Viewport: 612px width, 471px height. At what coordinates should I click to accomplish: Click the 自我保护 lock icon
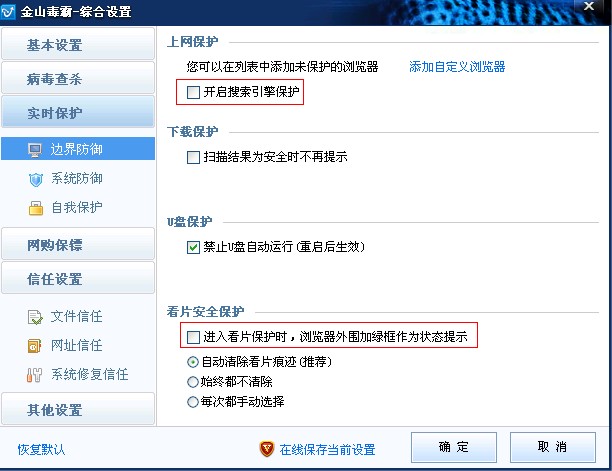click(x=36, y=208)
